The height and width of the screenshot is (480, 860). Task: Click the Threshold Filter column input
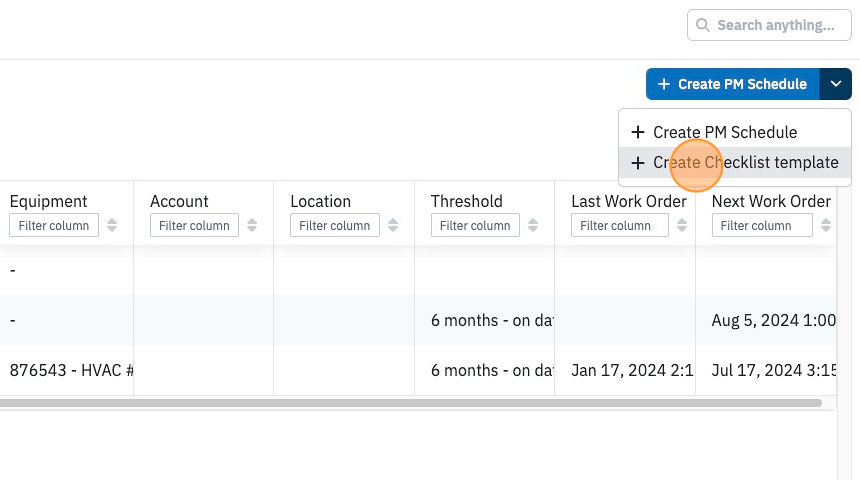(x=475, y=225)
